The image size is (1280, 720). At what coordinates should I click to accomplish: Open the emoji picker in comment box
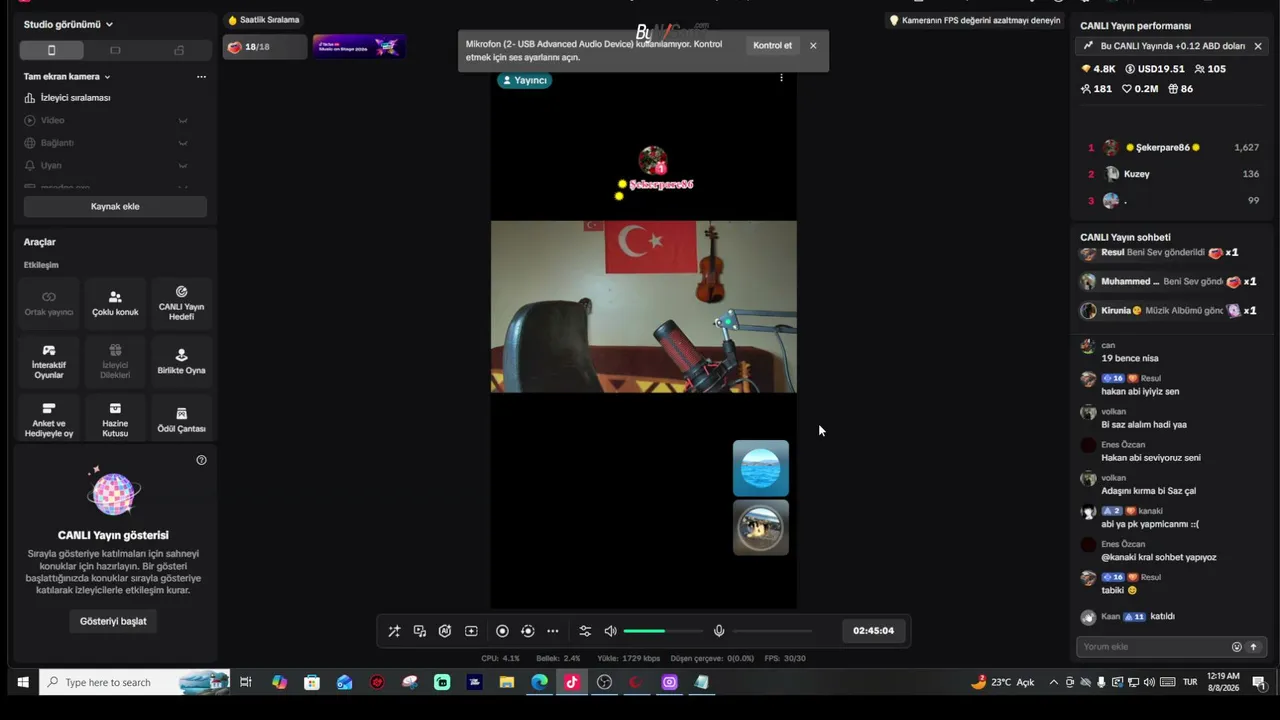(1237, 647)
